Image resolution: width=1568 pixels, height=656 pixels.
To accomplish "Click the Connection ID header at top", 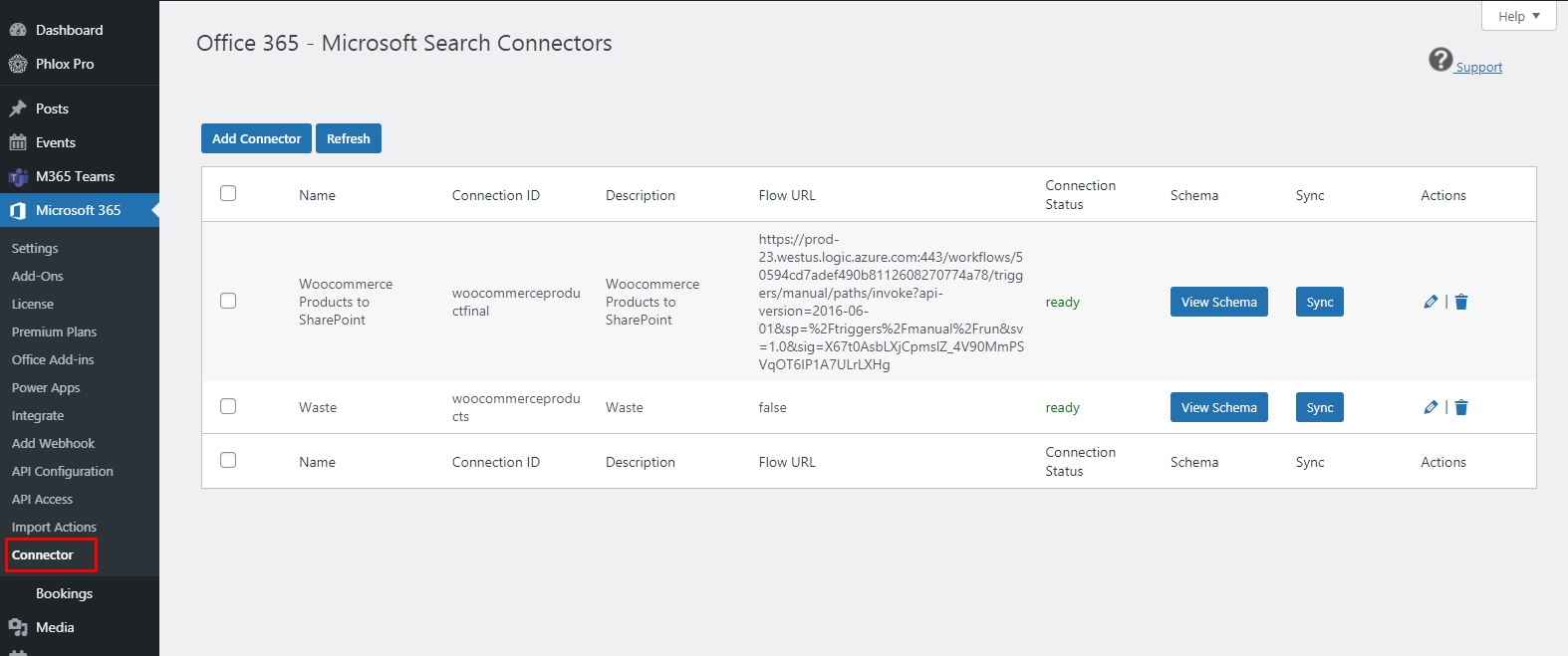I will 496,195.
